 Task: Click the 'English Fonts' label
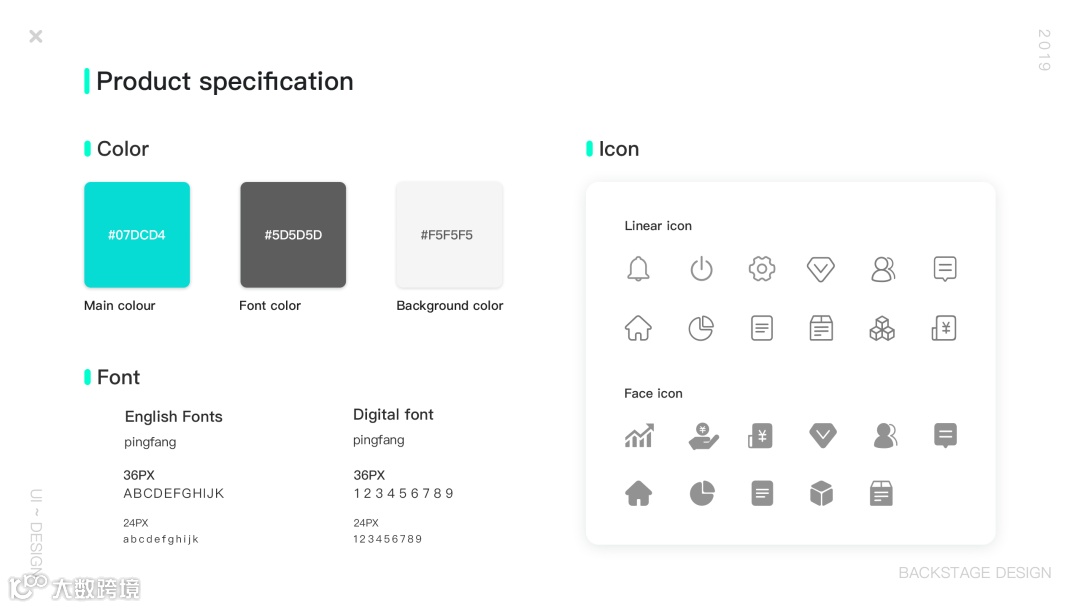pos(174,417)
